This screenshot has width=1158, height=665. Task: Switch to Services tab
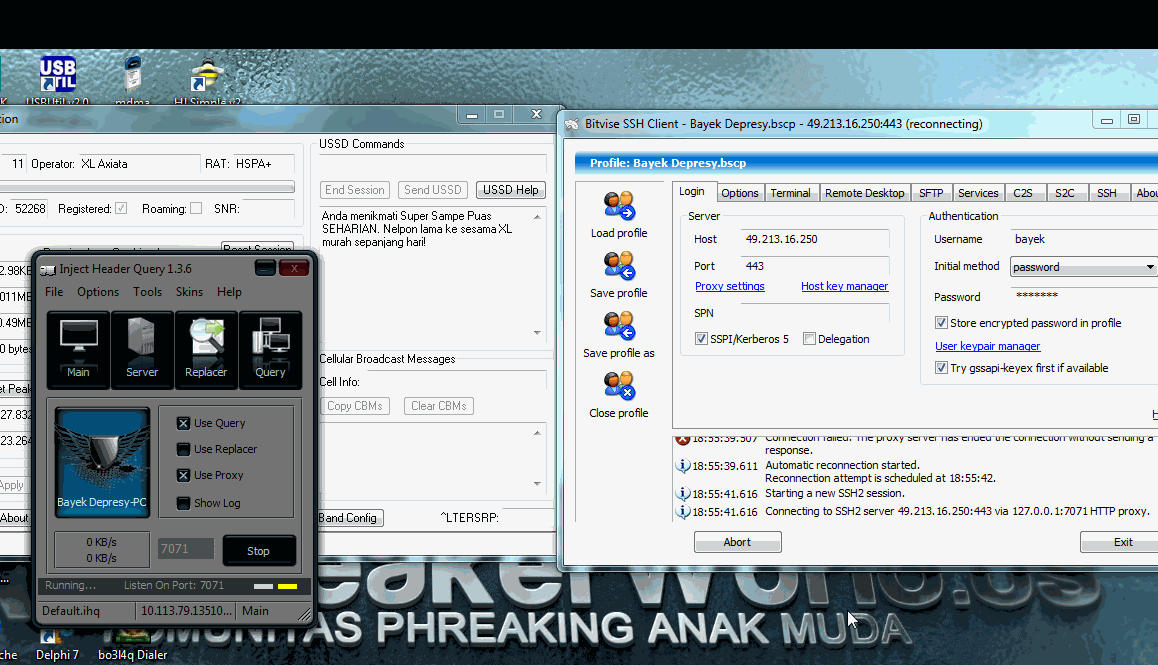[x=978, y=193]
